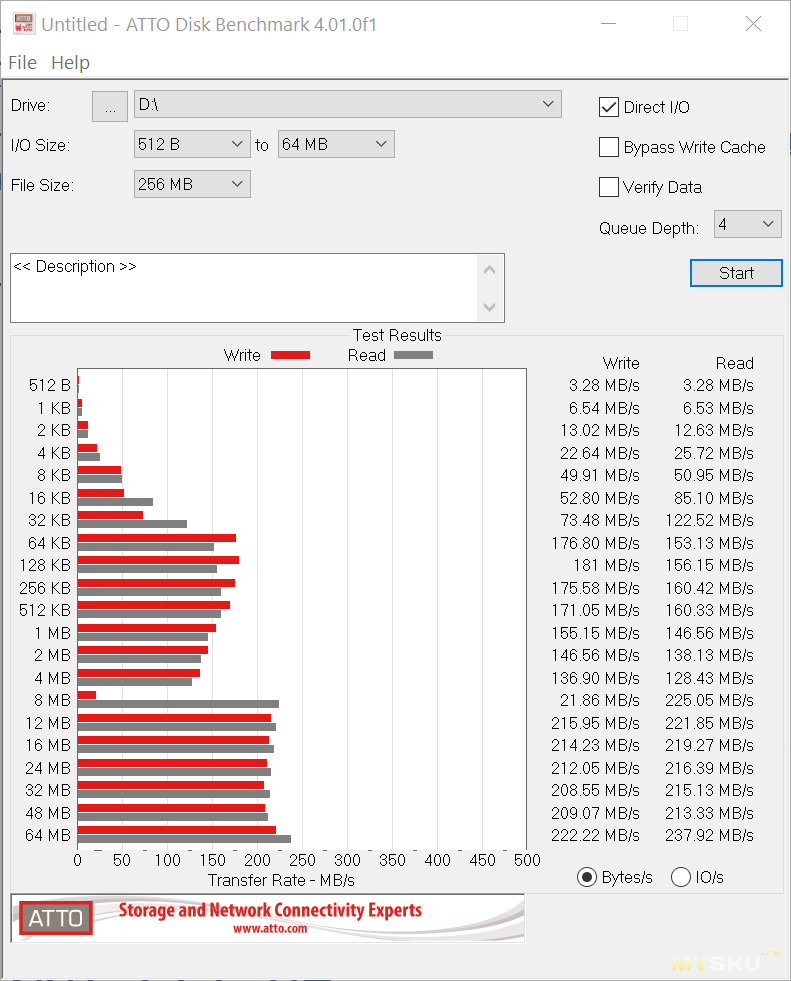
Task: Expand the Drive D:\ dropdown
Action: [347, 104]
